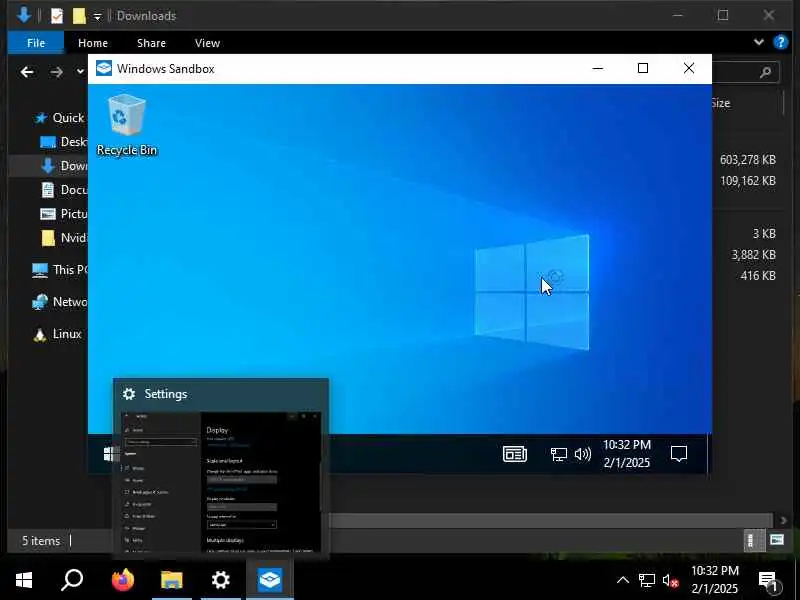Viewport: 800px width, 600px height.
Task: Select the file sized 603,278 KB
Action: [x=747, y=160]
